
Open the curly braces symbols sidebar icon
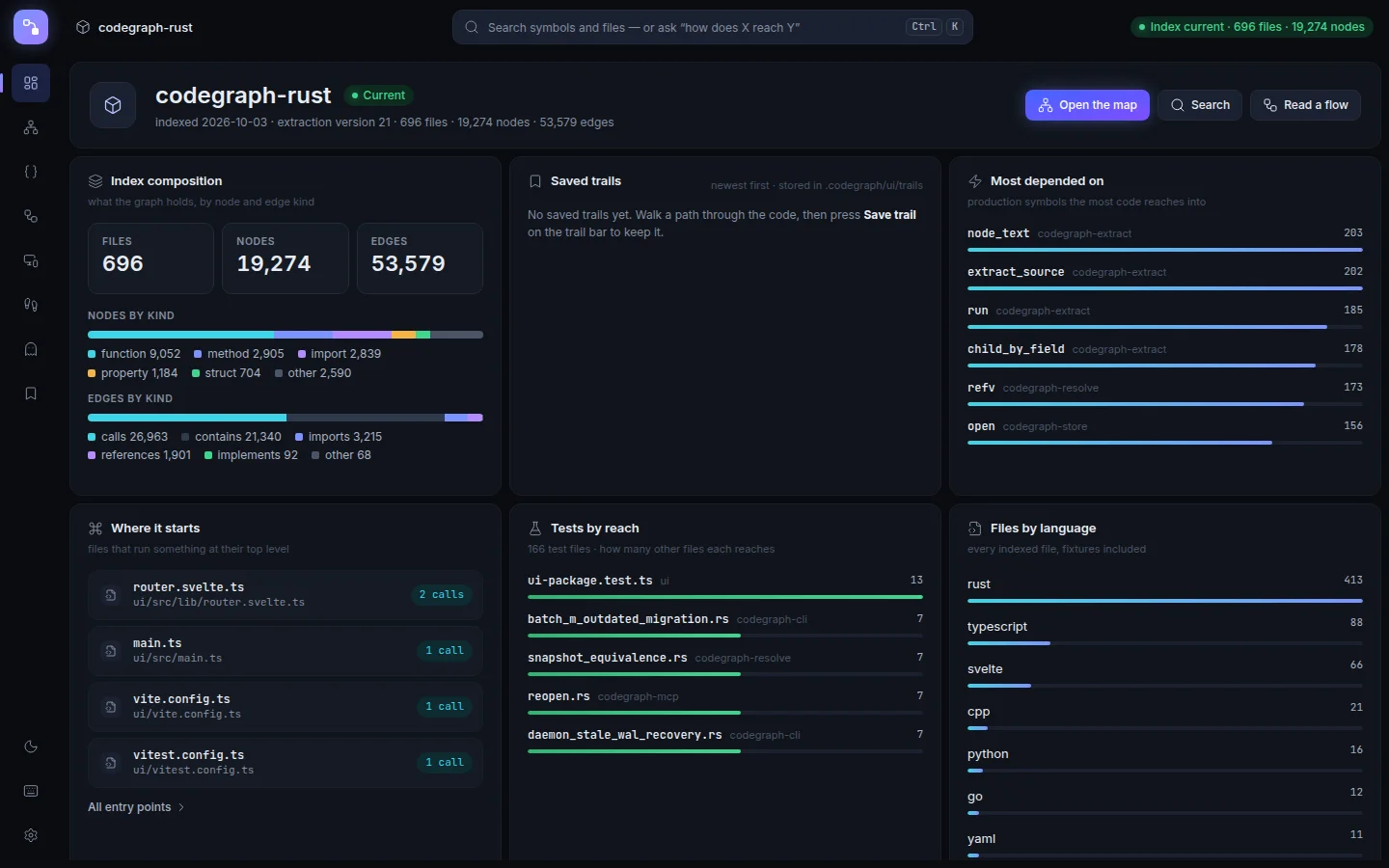31,172
